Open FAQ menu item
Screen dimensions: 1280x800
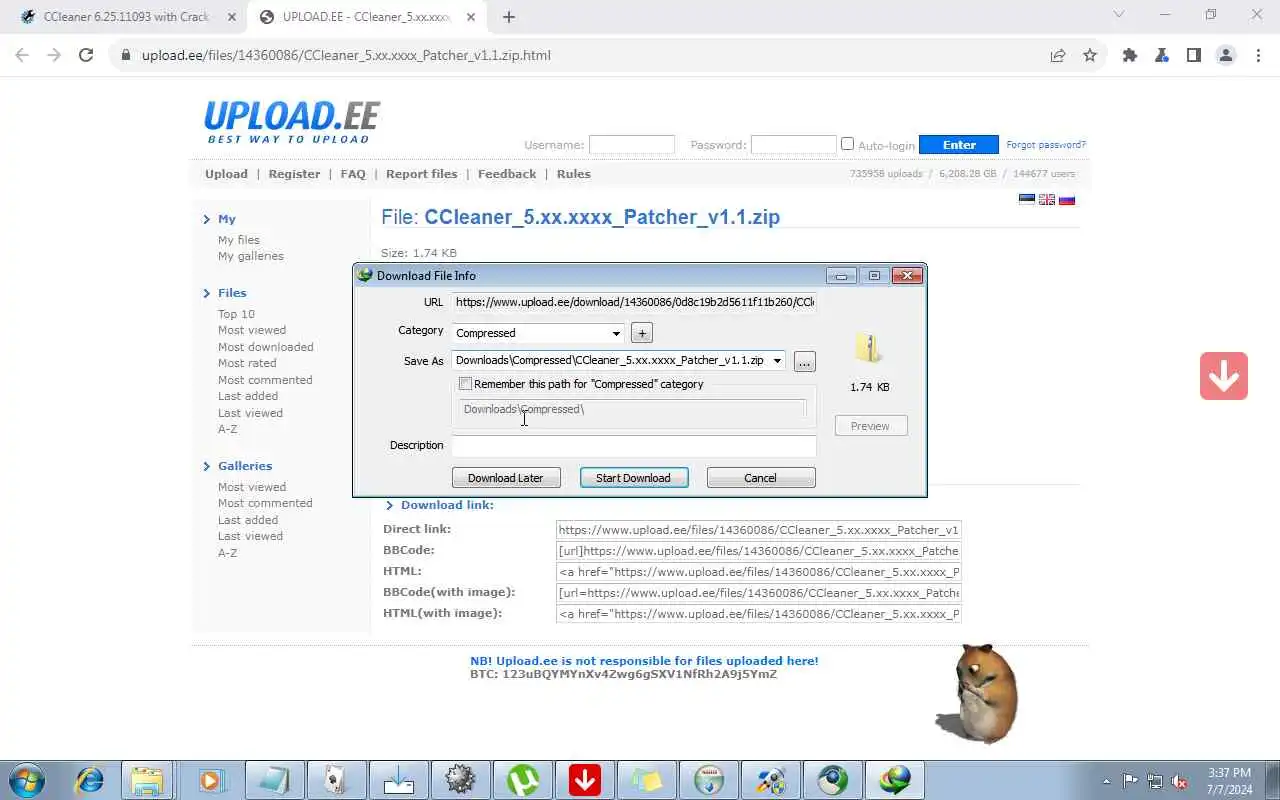pos(353,174)
